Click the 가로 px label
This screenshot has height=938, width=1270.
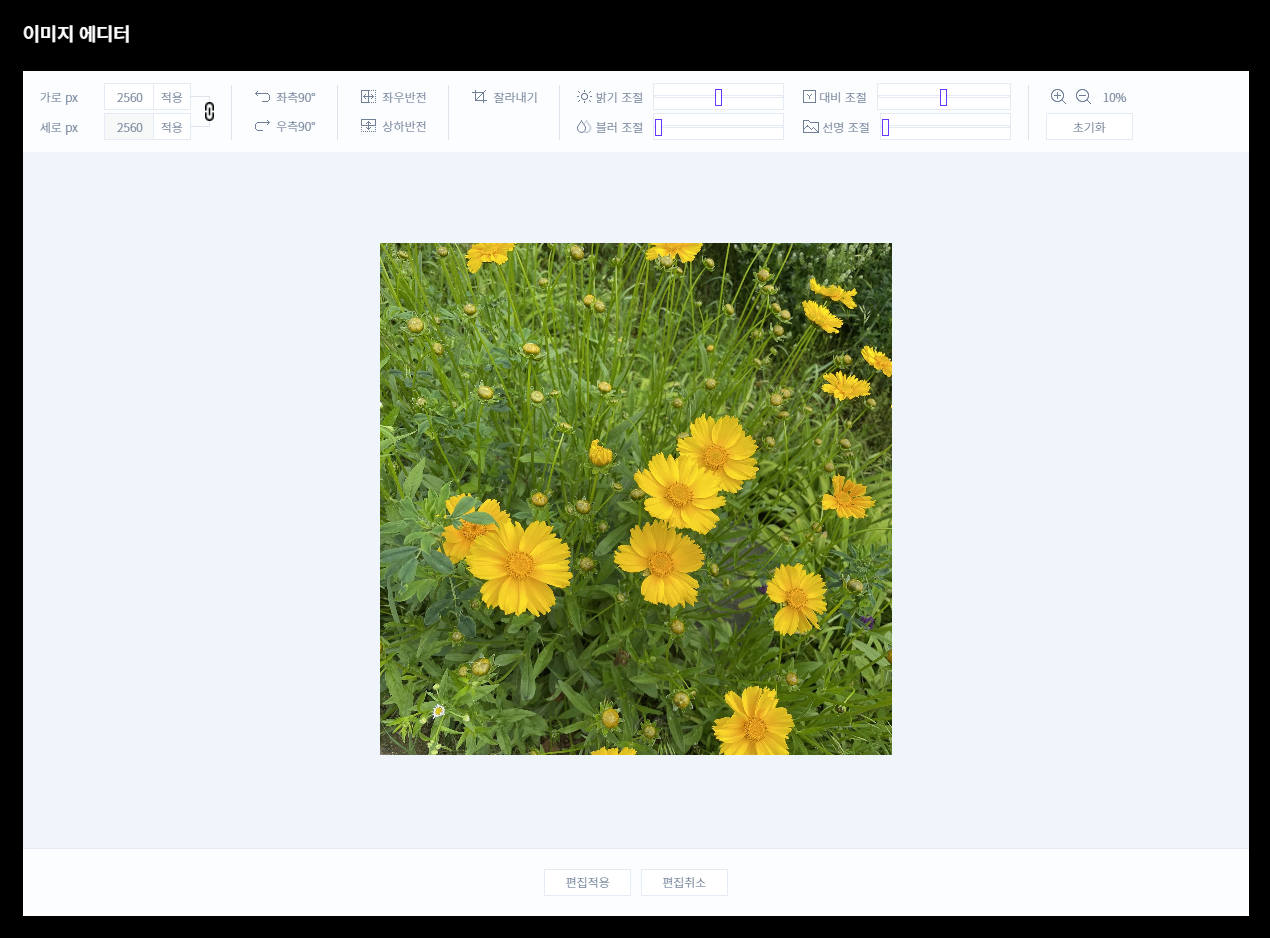point(59,97)
